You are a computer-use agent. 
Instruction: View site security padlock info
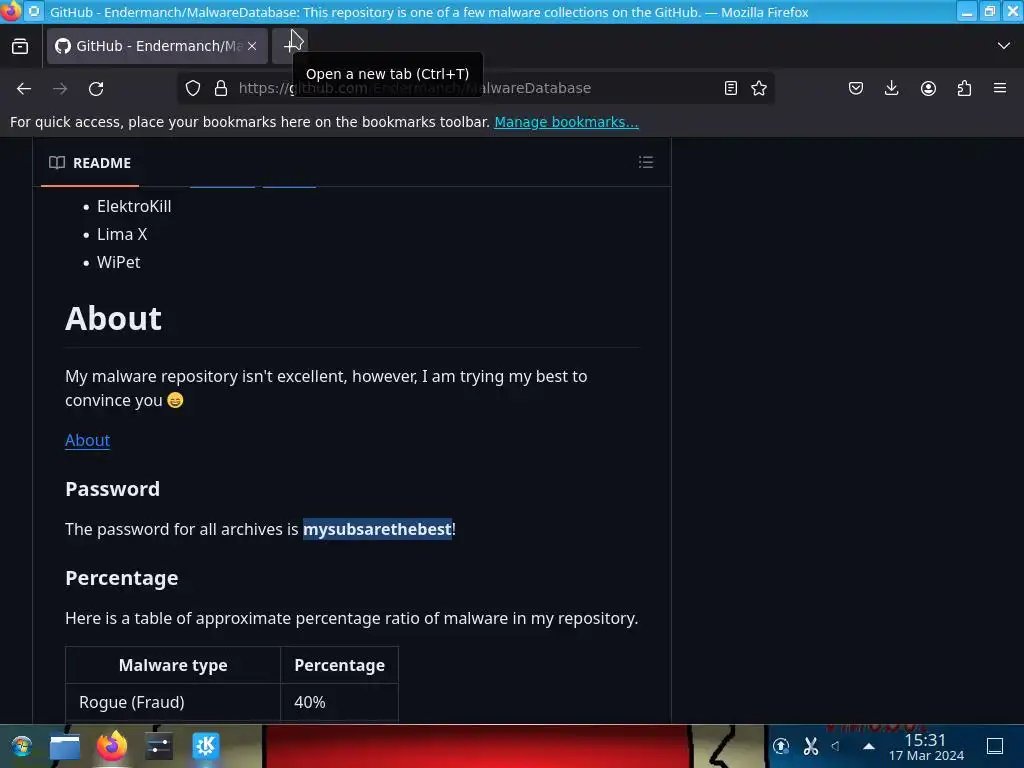(221, 88)
